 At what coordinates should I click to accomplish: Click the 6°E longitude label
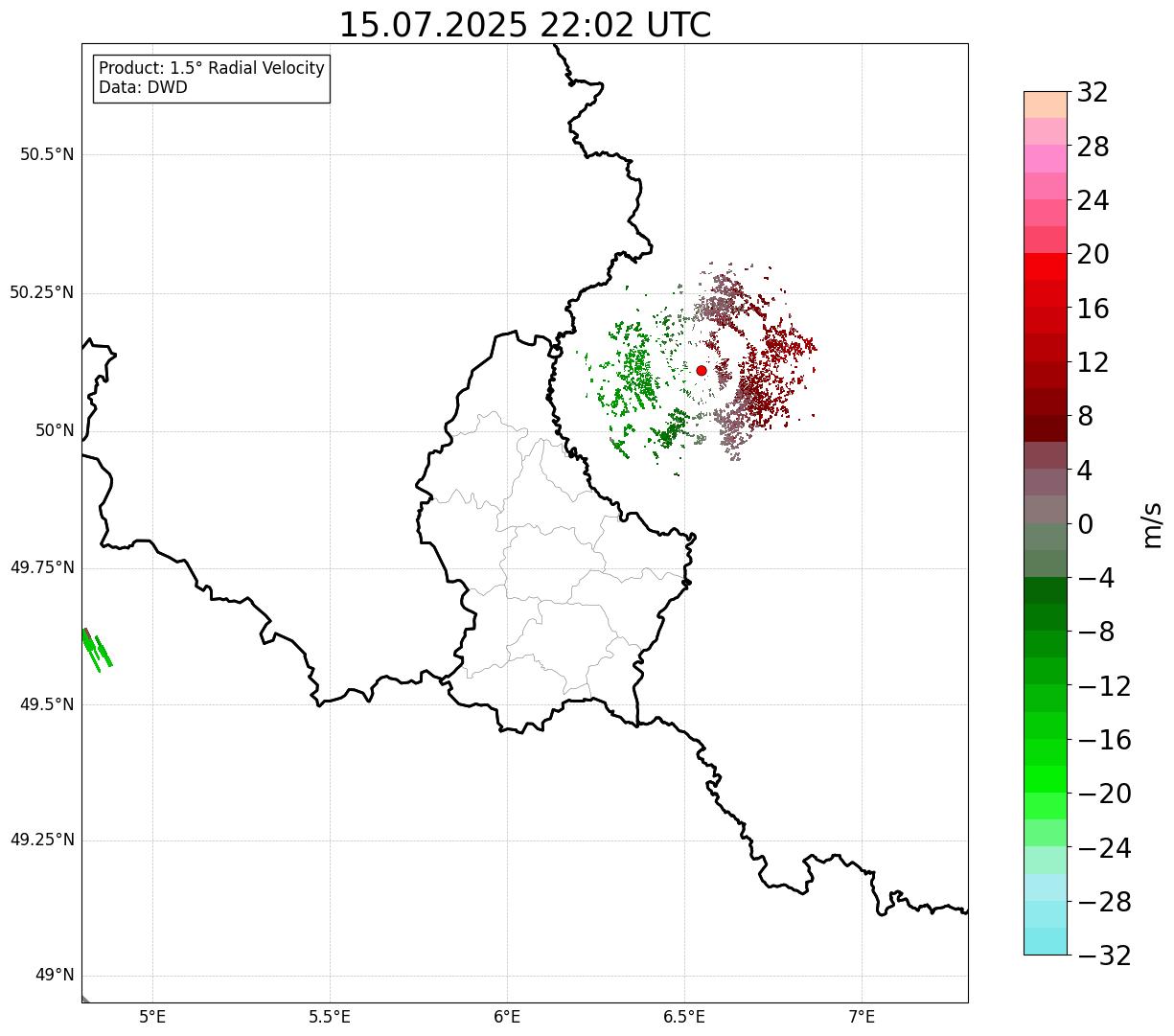[x=507, y=1017]
